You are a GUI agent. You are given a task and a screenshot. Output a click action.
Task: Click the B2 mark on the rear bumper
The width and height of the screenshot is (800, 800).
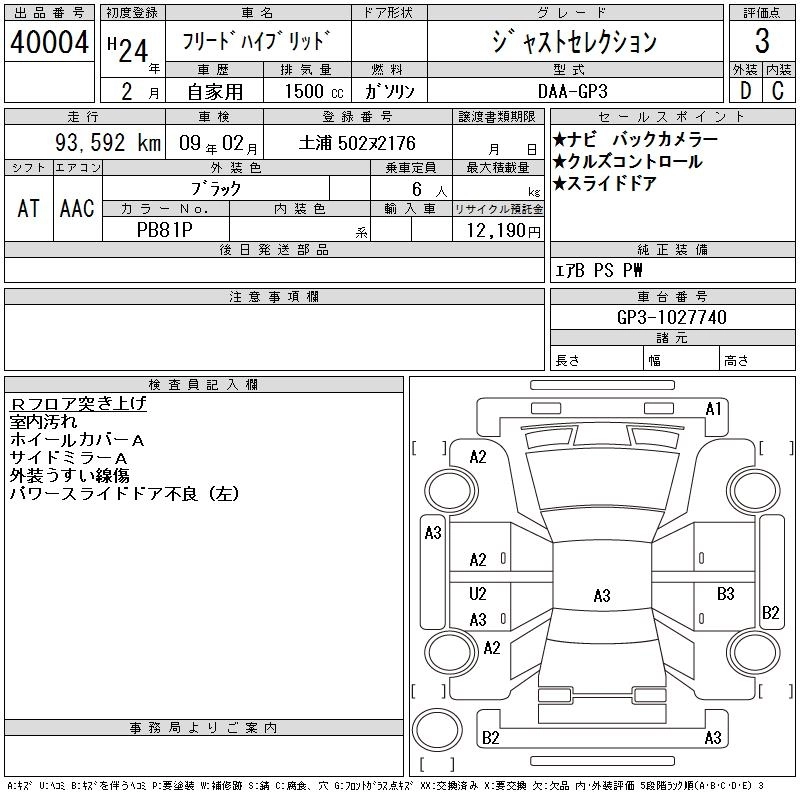click(x=490, y=737)
